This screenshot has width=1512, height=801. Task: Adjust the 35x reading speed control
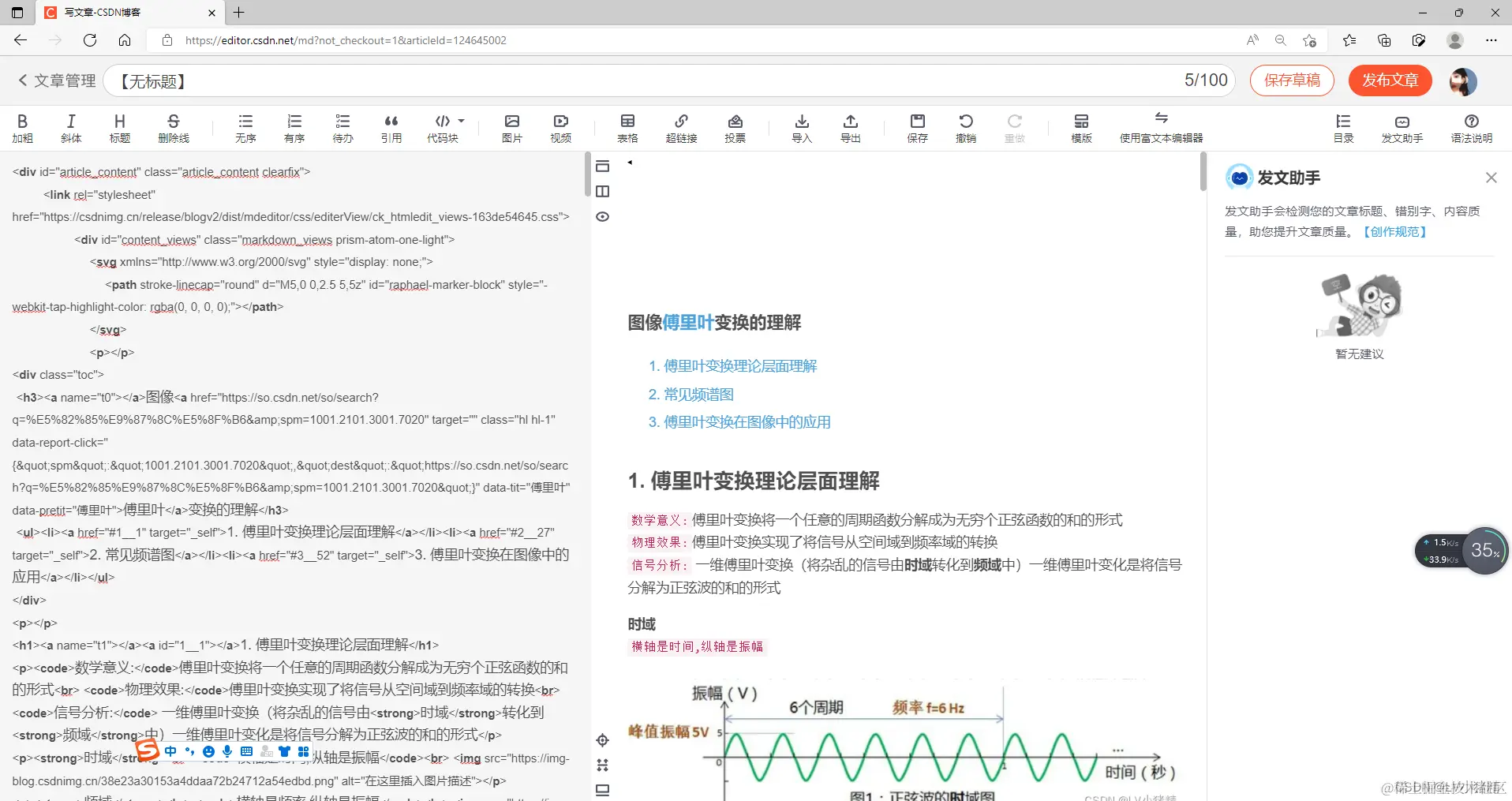point(1484,551)
